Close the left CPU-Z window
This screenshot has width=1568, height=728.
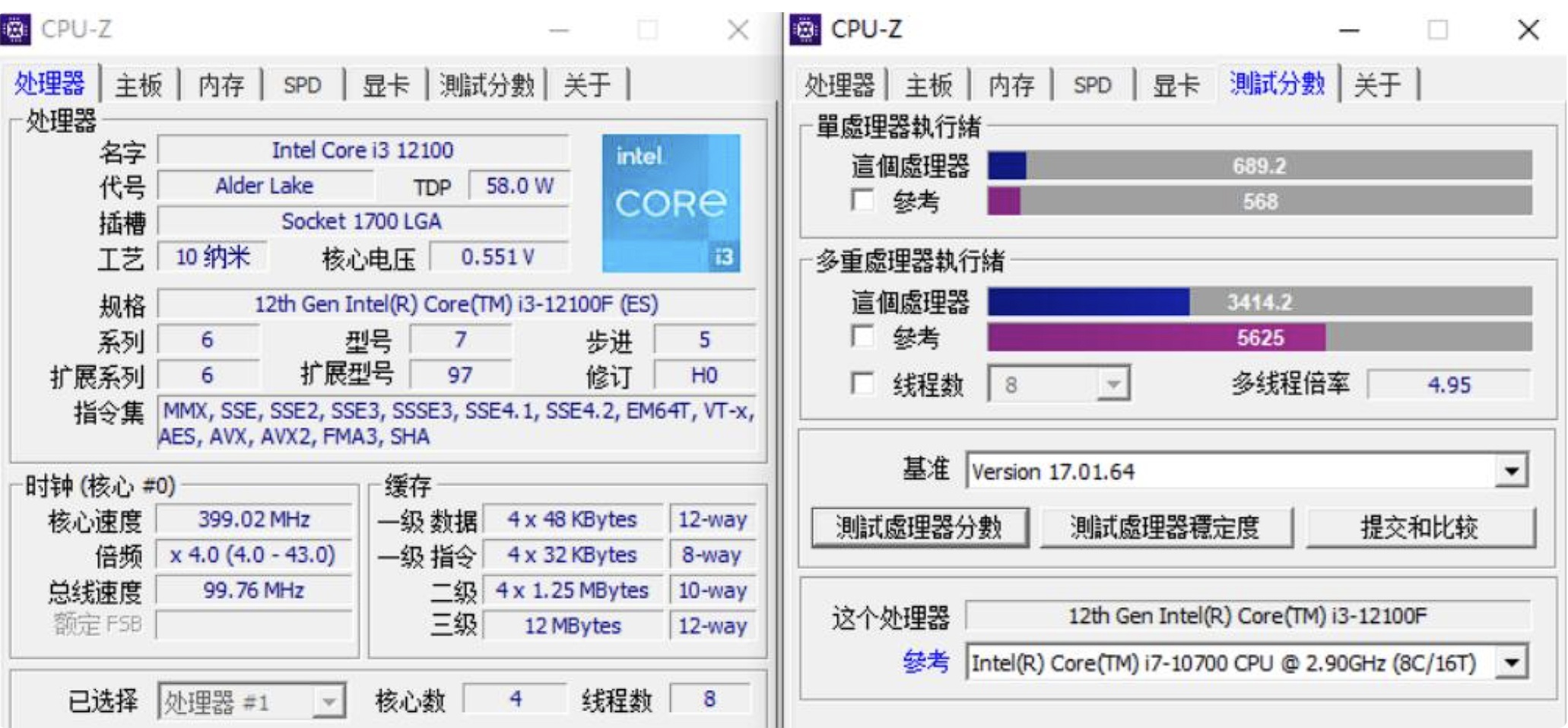[x=738, y=30]
